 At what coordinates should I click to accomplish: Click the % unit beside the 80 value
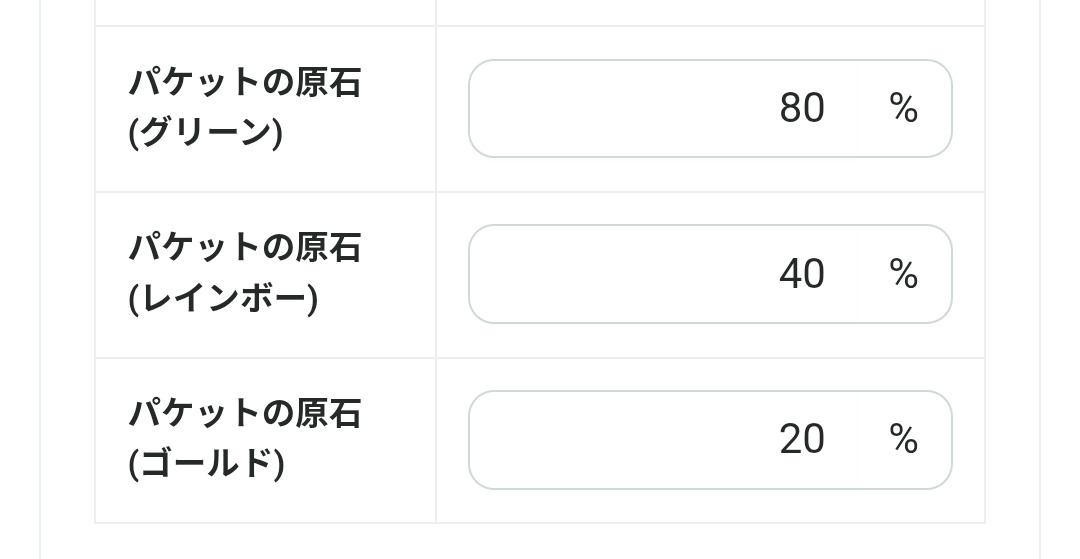click(x=903, y=108)
